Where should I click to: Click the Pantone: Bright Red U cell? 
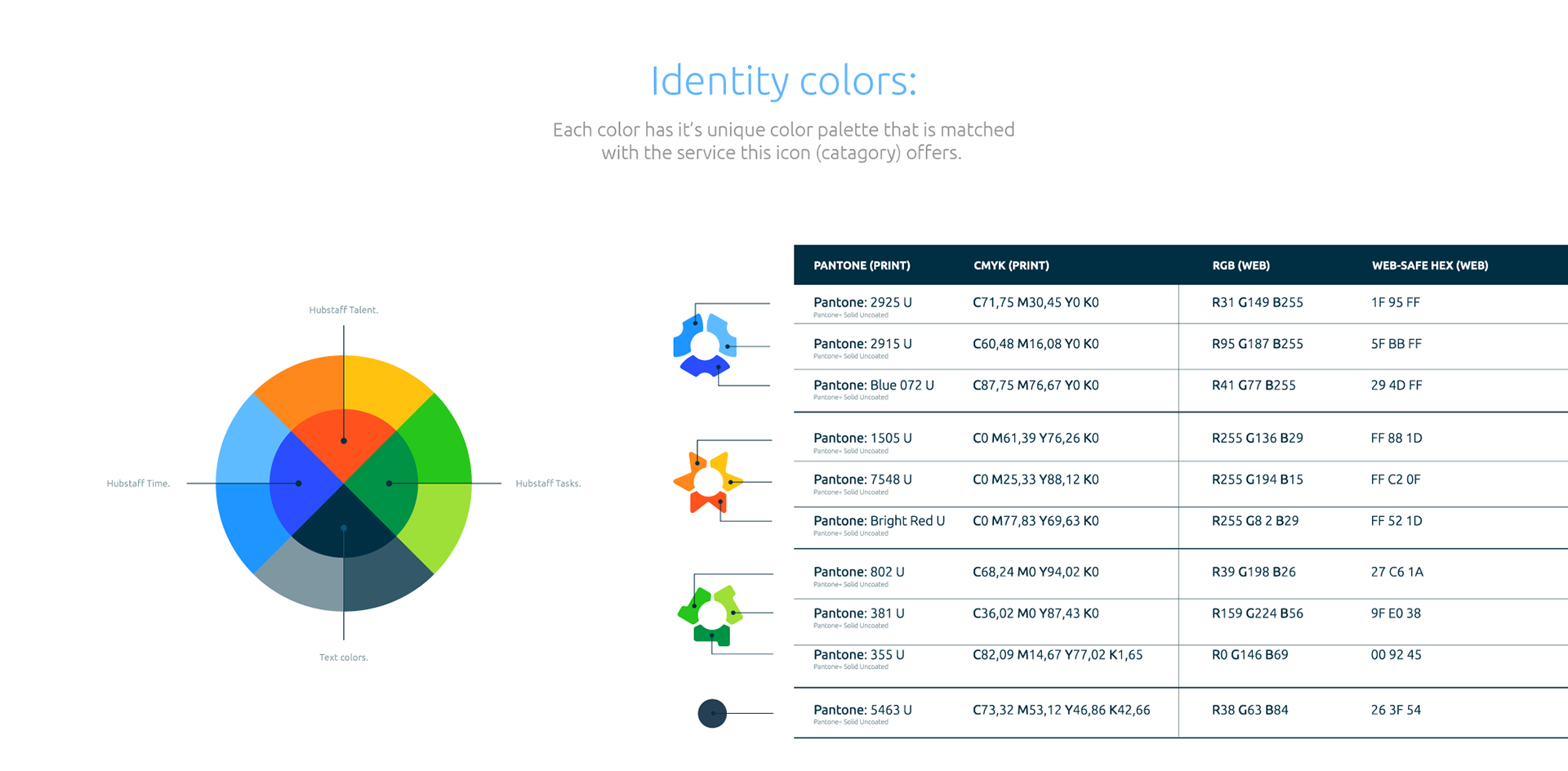click(879, 520)
